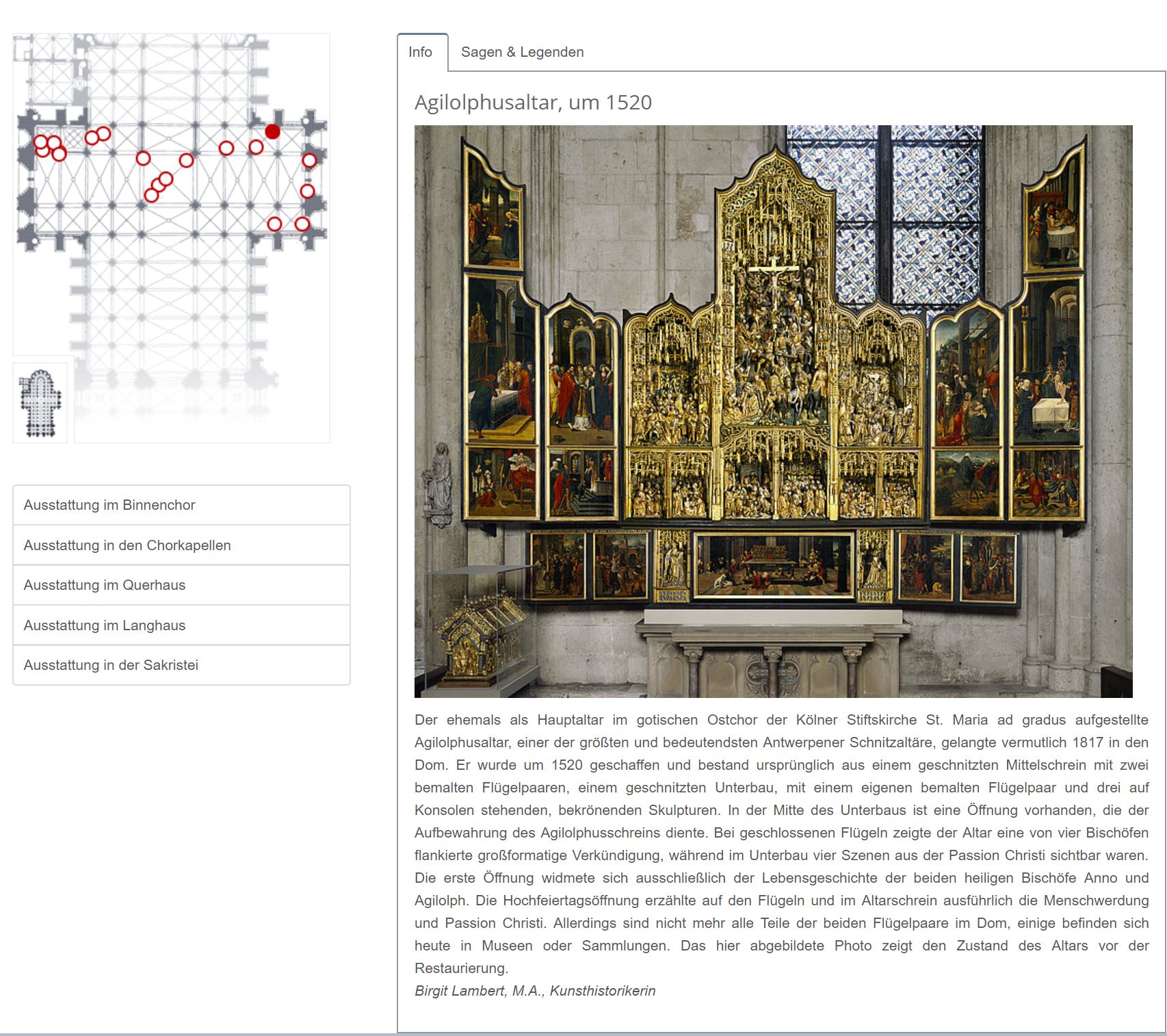Click top marker of central diagonal trio

[x=166, y=179]
